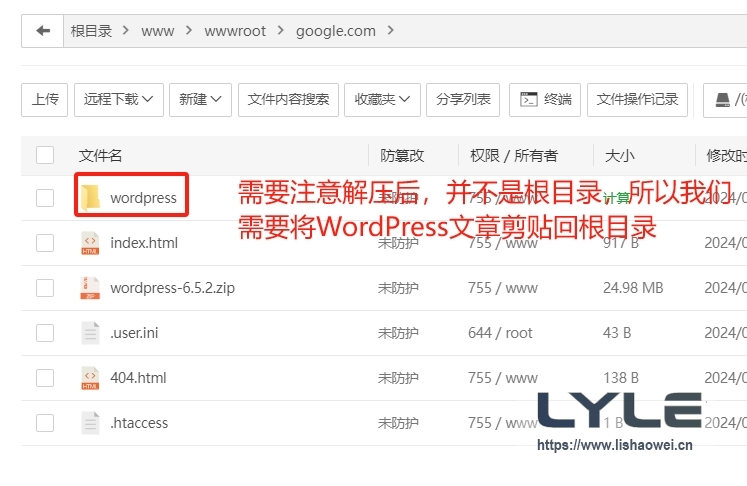This screenshot has height=486, width=747.
Task: Click the wordpress-6.5.2.zip file name
Action: 172,288
